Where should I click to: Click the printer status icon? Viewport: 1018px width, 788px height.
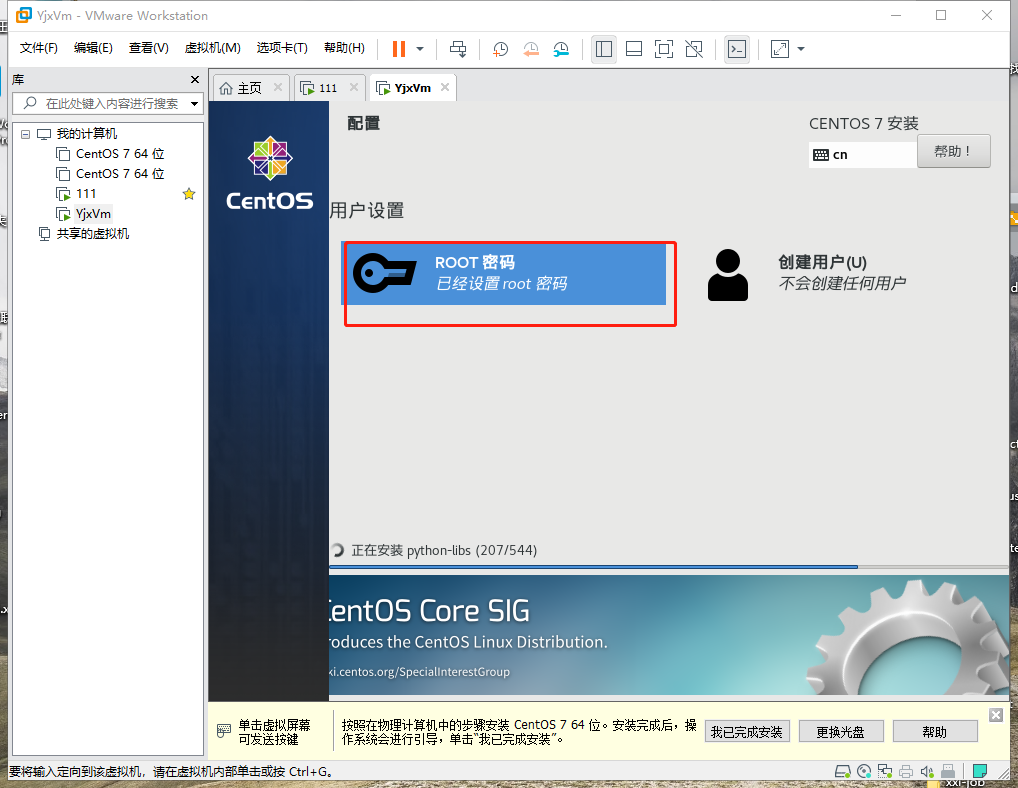tap(906, 771)
